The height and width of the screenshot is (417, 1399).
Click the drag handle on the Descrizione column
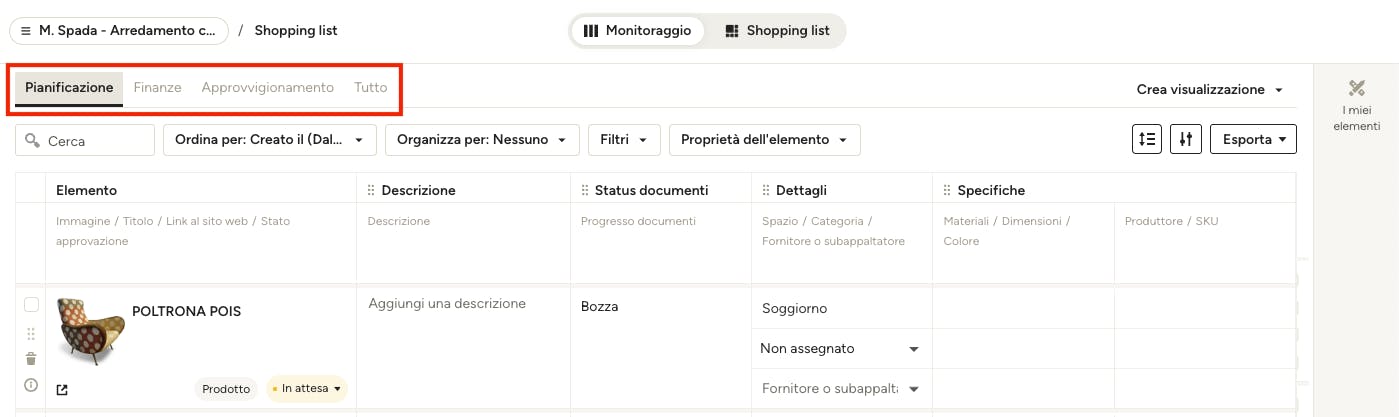point(372,190)
